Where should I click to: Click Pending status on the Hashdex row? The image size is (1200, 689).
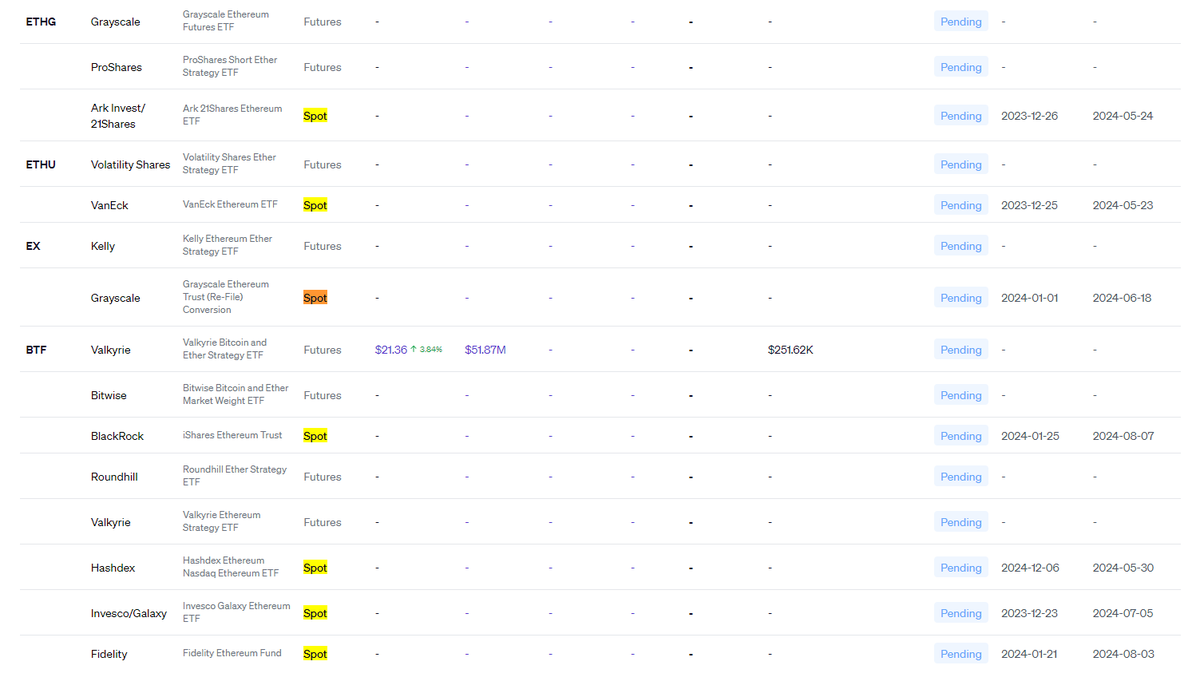960,567
